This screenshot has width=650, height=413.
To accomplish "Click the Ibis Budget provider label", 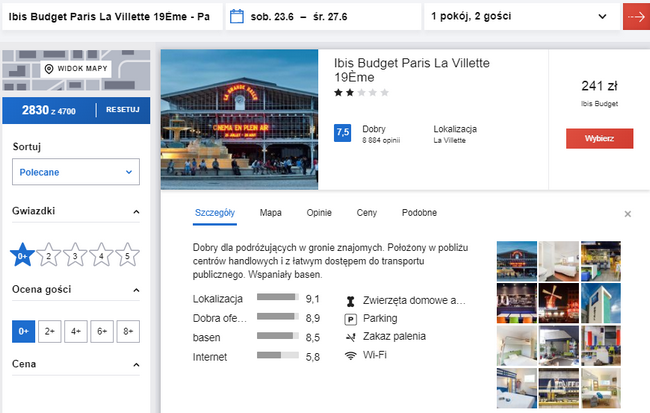I will pyautogui.click(x=599, y=104).
